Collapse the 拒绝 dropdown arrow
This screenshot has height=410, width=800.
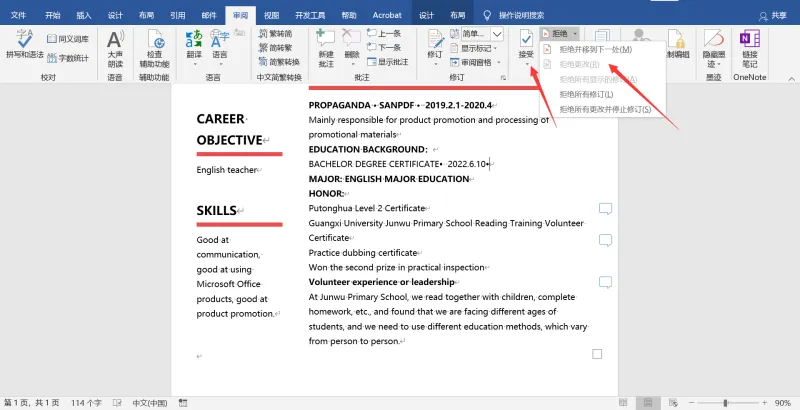(574, 34)
